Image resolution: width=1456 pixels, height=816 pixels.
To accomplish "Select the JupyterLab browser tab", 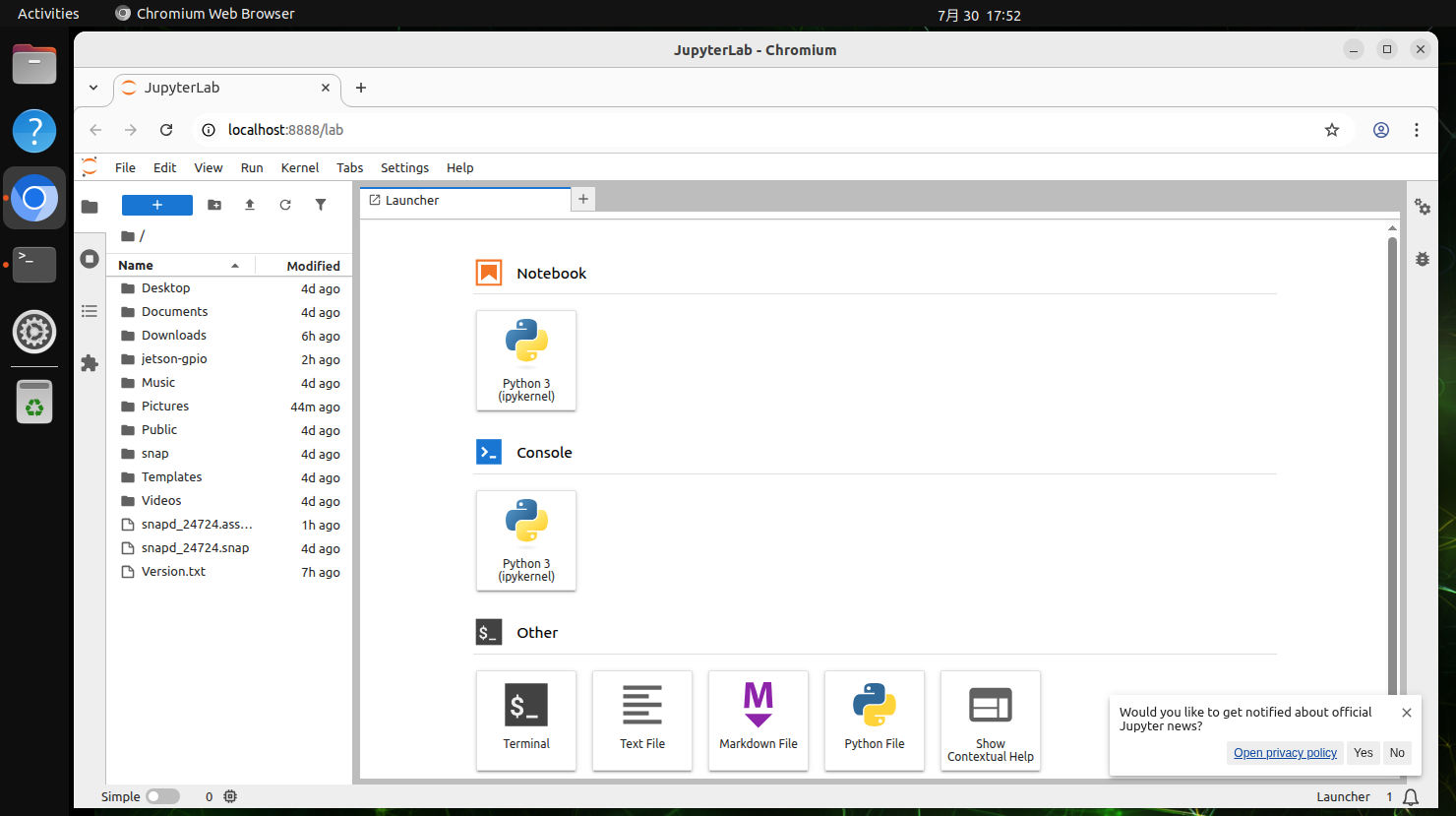I will point(227,88).
